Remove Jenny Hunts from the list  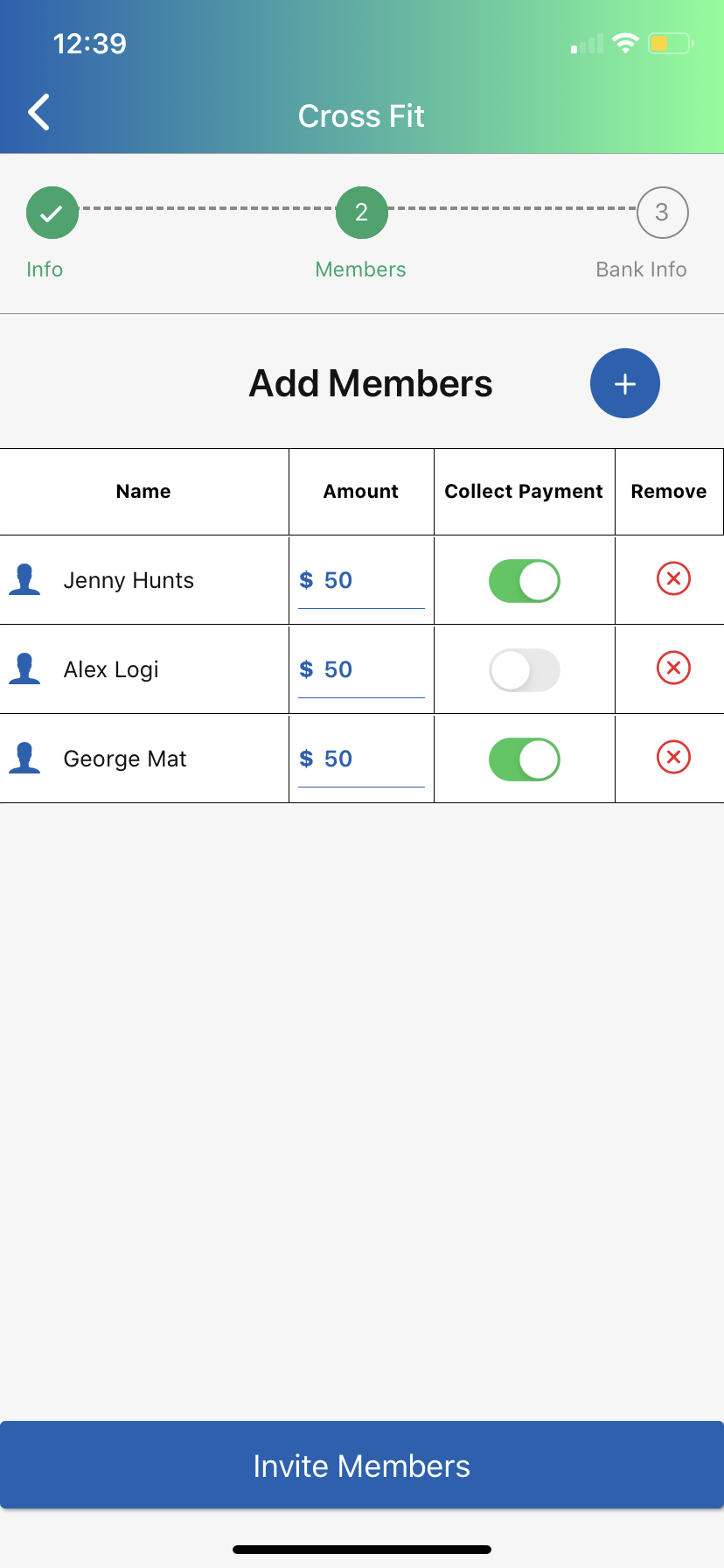[673, 578]
